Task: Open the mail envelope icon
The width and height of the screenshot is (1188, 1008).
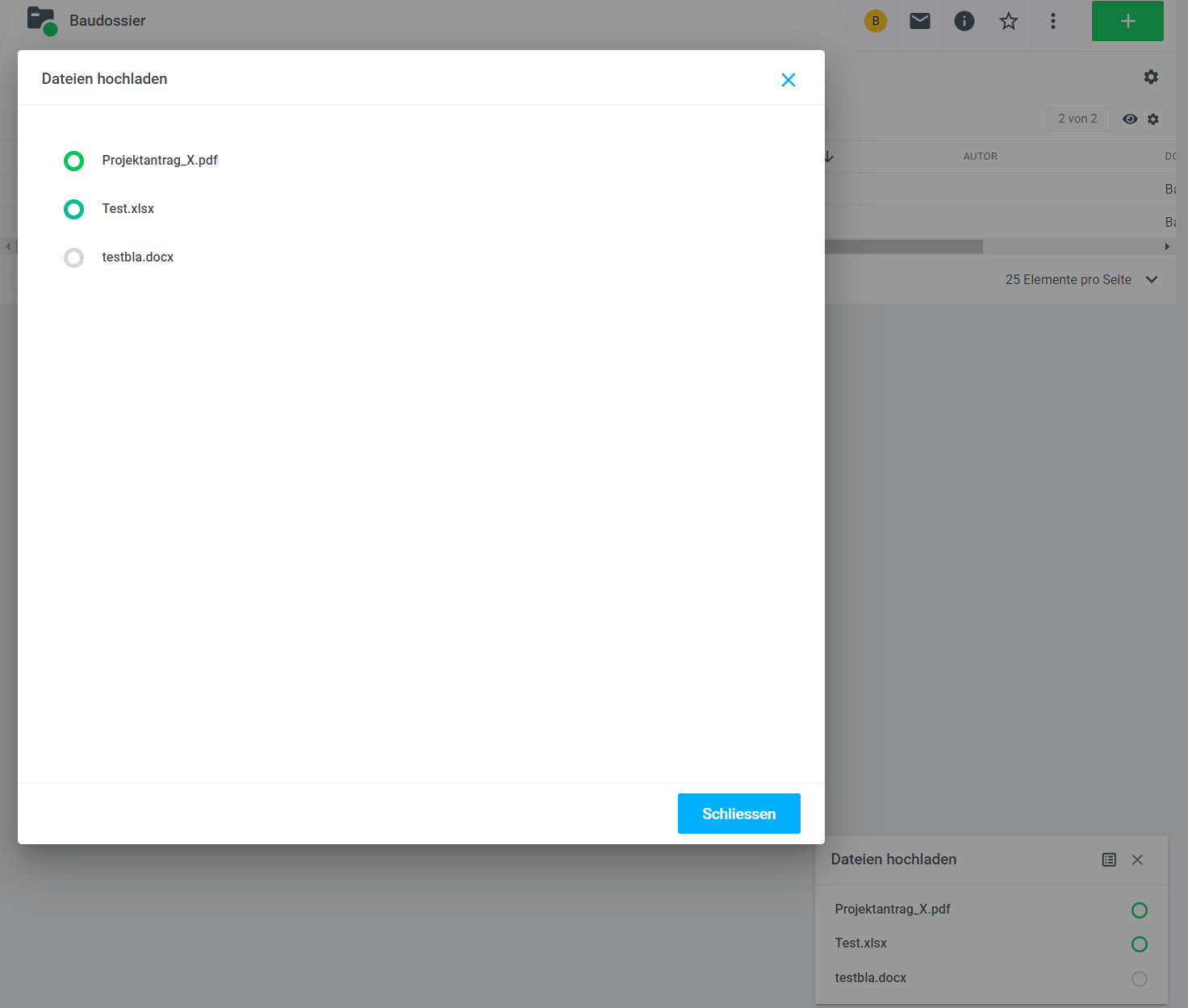Action: (x=920, y=21)
